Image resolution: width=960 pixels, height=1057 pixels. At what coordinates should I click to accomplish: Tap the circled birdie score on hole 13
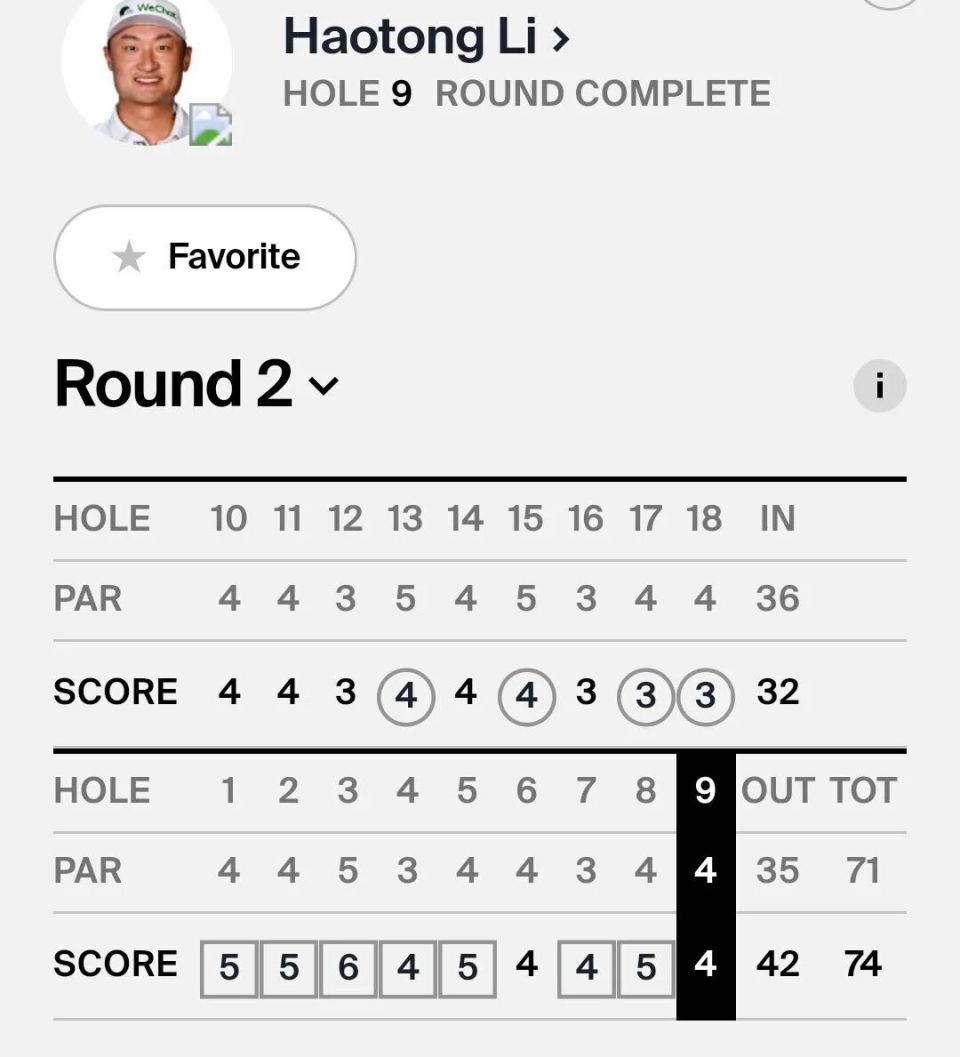coord(406,695)
